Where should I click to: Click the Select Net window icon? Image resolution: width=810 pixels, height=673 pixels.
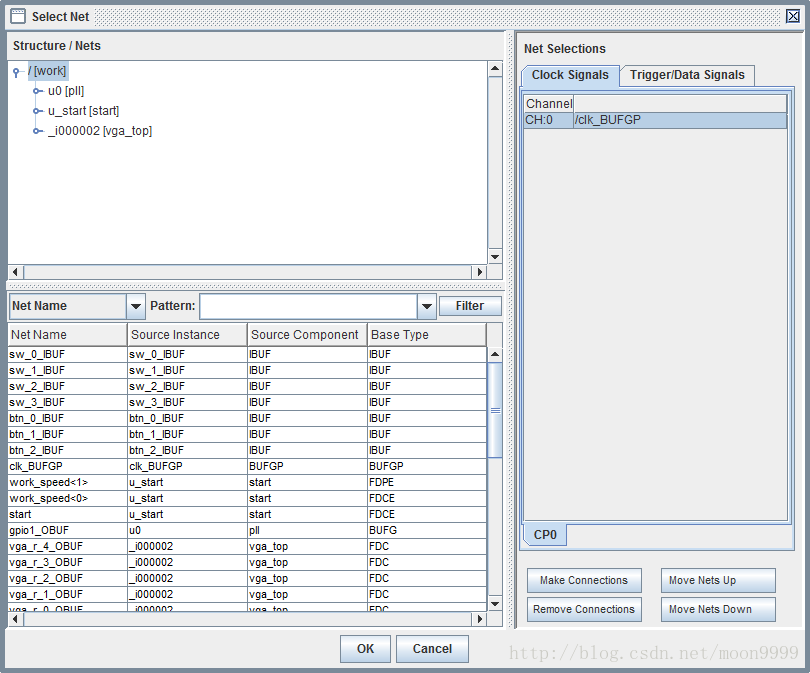click(x=18, y=17)
